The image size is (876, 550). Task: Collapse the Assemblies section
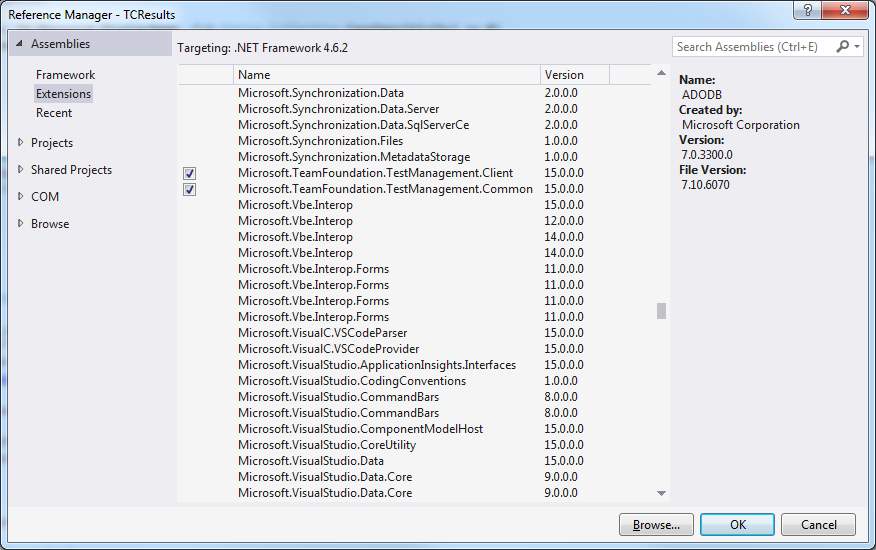pyautogui.click(x=20, y=44)
